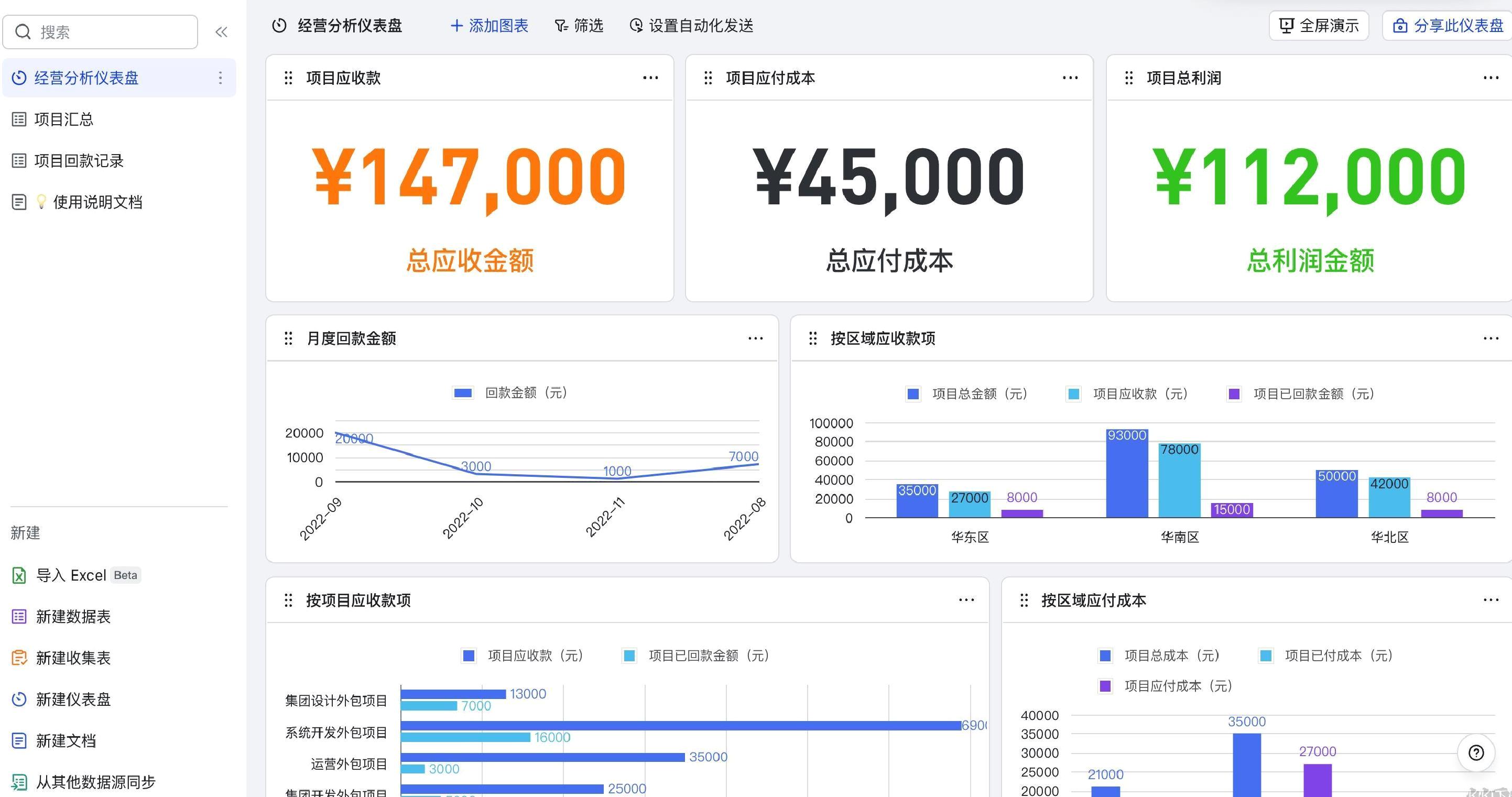Click the 新建仪表盘 dashboard icon
Image resolution: width=1512 pixels, height=797 pixels.
click(x=19, y=699)
